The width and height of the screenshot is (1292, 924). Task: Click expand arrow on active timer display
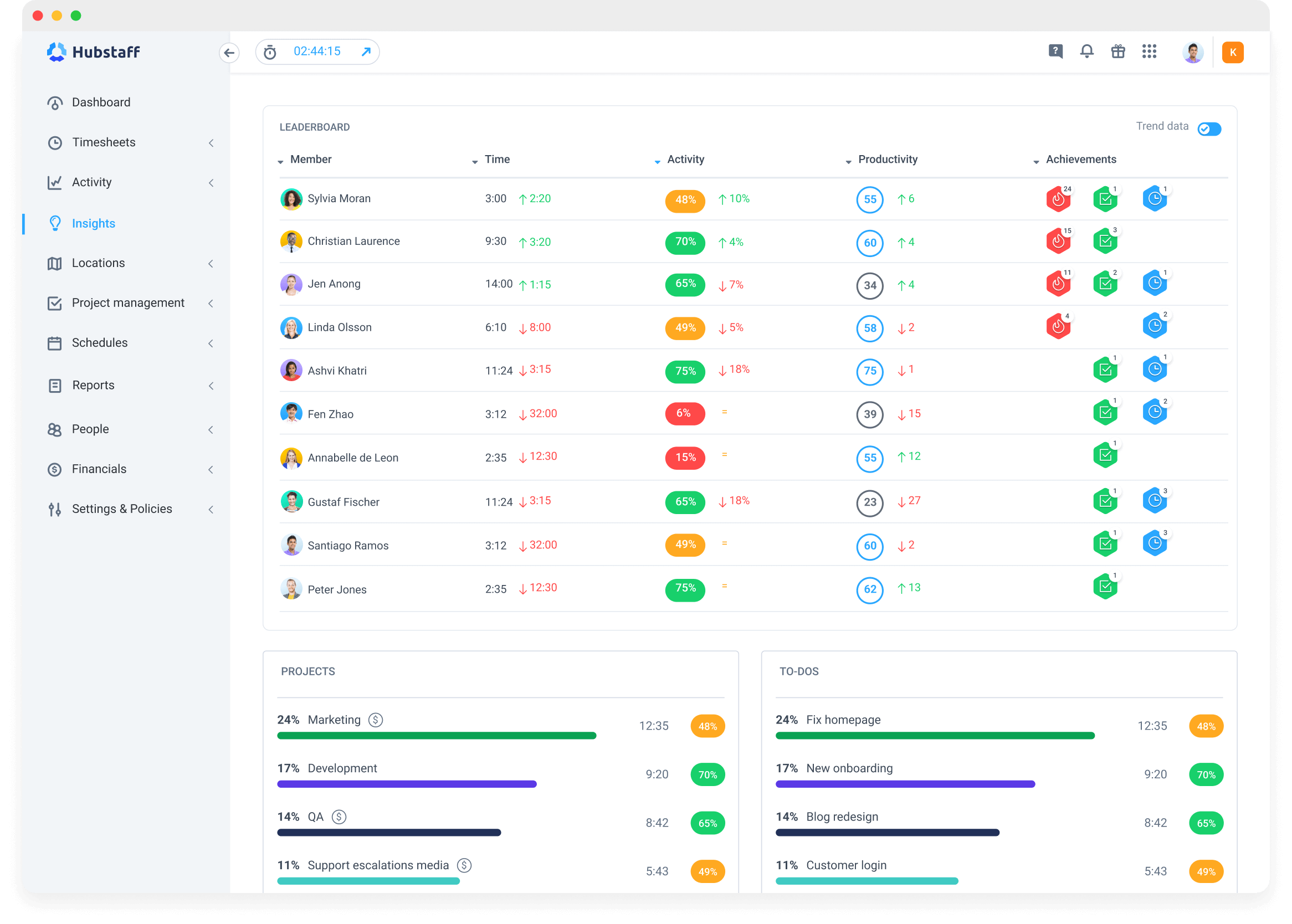(x=366, y=51)
